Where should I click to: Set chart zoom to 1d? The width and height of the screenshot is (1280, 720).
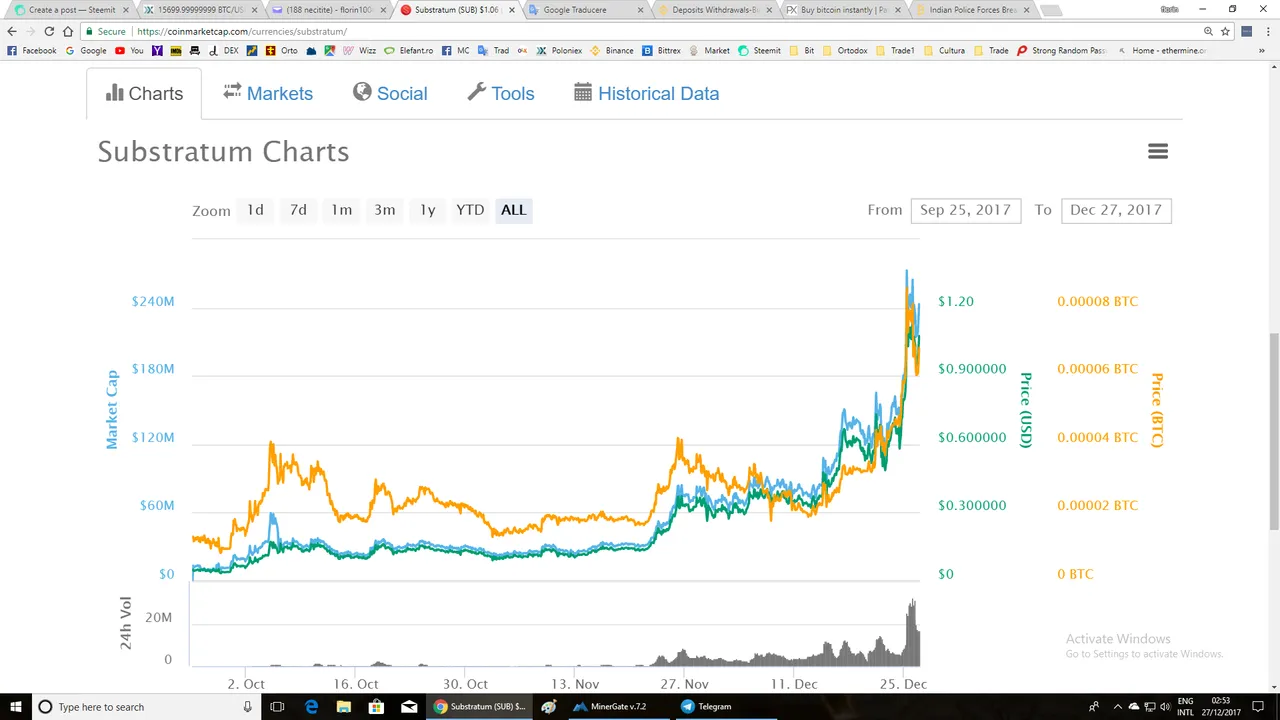click(x=255, y=210)
